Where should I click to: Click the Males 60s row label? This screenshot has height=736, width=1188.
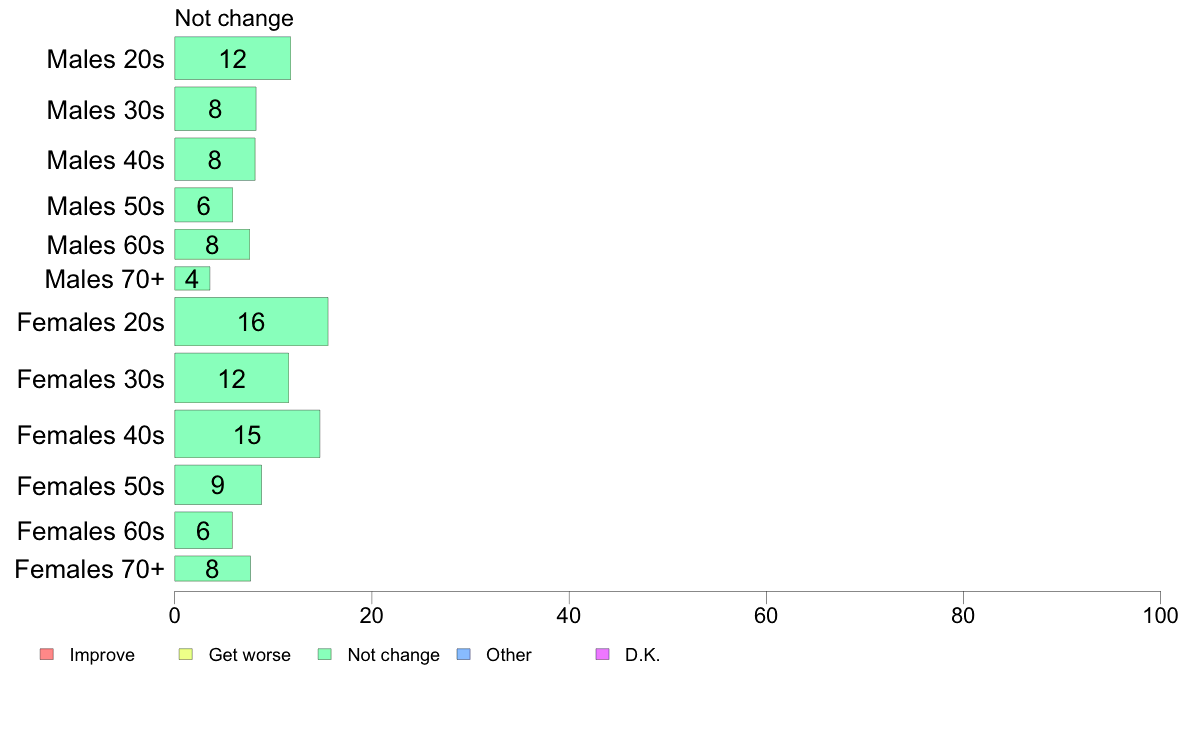(105, 245)
